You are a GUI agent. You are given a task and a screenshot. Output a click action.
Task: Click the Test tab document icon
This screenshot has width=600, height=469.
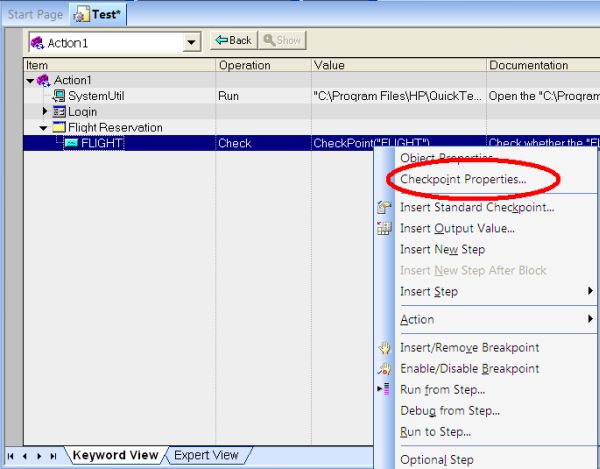(x=81, y=15)
